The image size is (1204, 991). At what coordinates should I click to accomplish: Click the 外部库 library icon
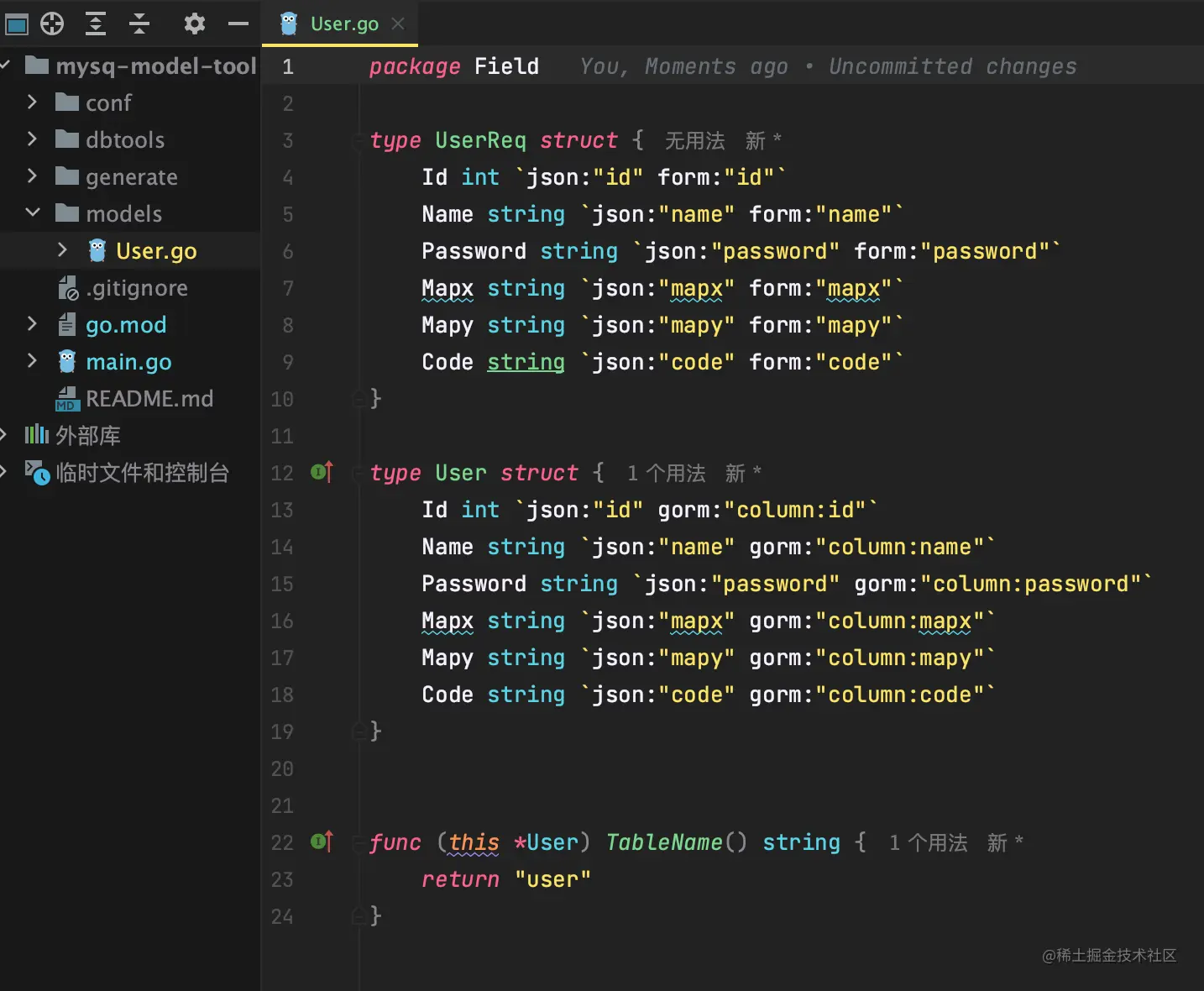coord(37,435)
